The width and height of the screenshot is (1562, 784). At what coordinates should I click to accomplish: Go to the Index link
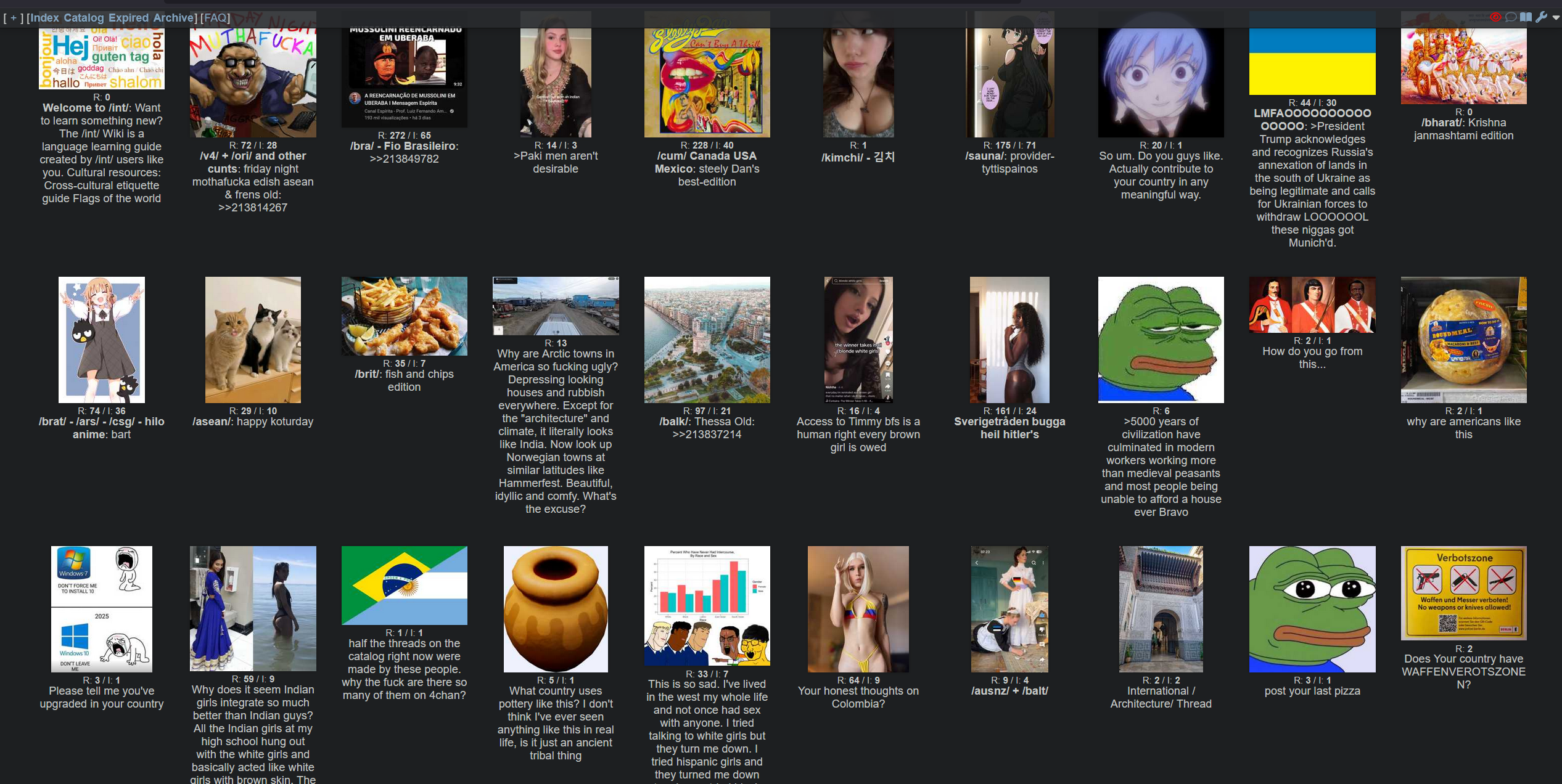(x=44, y=18)
